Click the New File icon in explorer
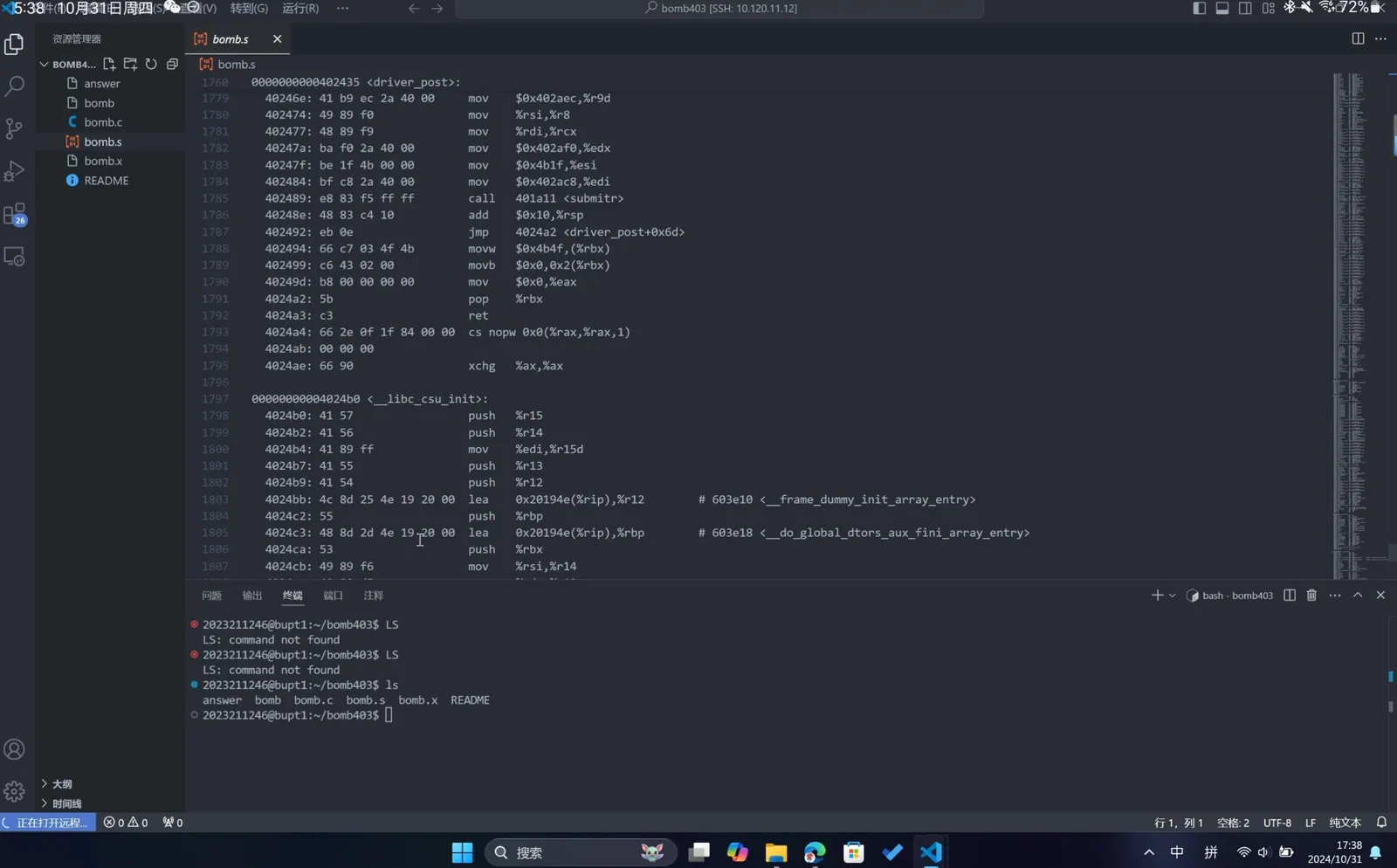This screenshot has height=868, width=1397. [109, 64]
